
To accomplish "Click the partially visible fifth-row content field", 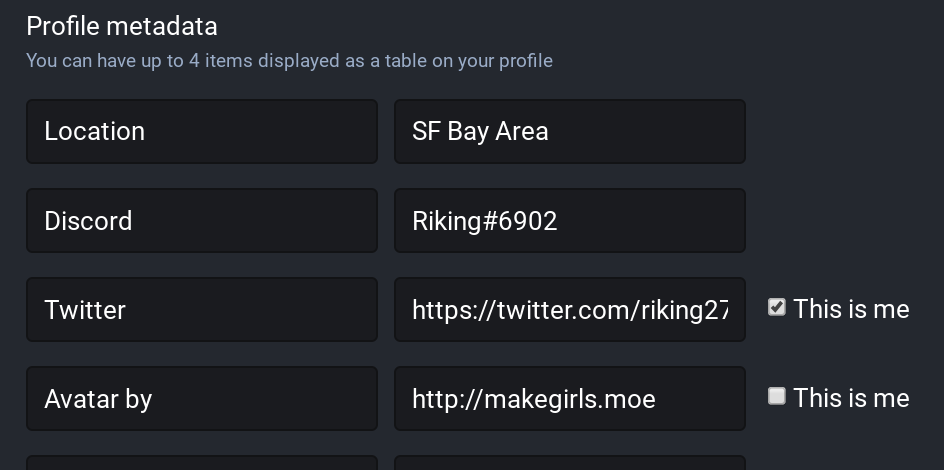I will [570, 463].
